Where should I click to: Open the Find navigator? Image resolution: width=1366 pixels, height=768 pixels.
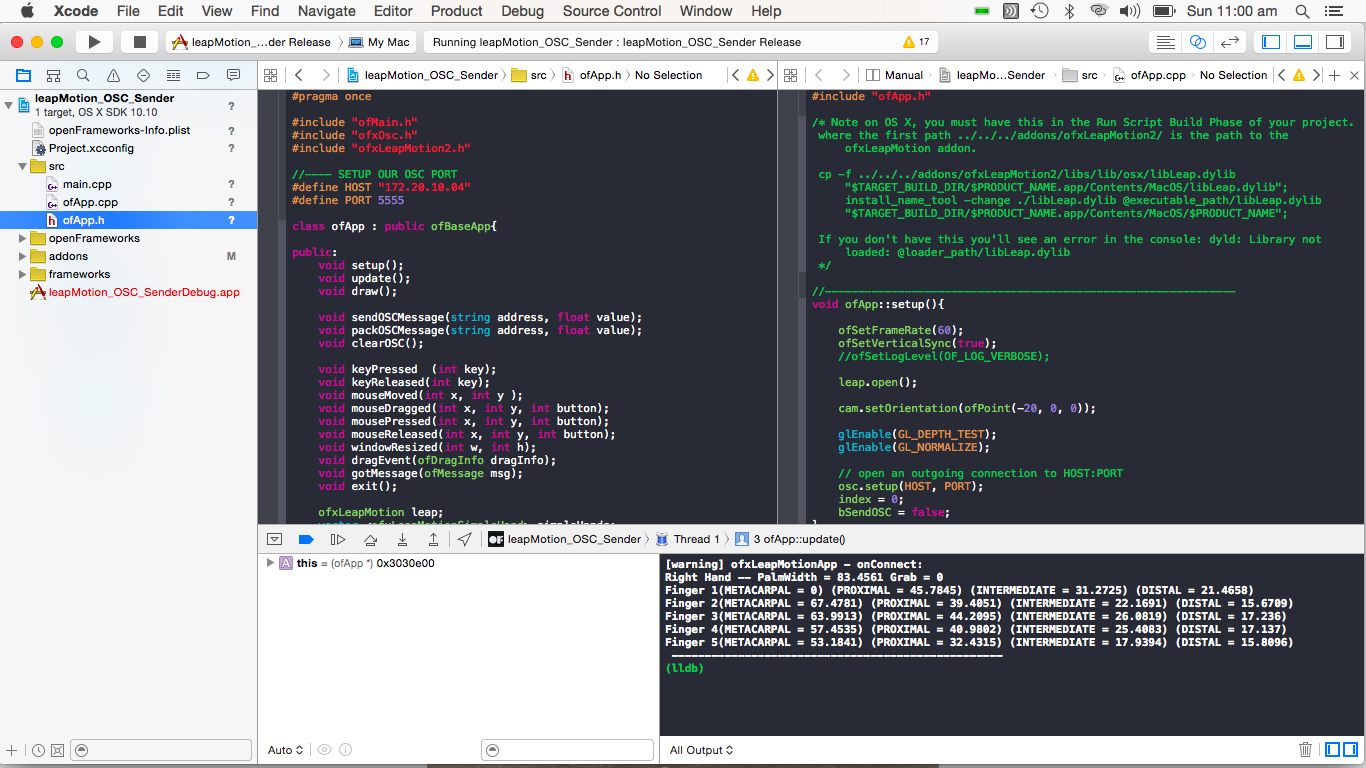point(83,75)
